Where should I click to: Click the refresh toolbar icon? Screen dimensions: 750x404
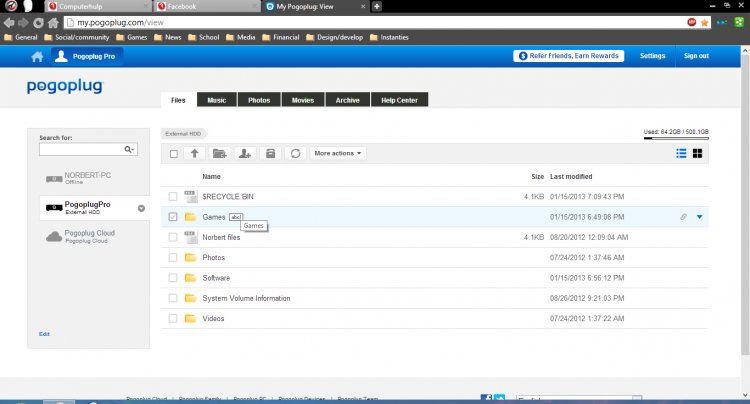pyautogui.click(x=295, y=153)
